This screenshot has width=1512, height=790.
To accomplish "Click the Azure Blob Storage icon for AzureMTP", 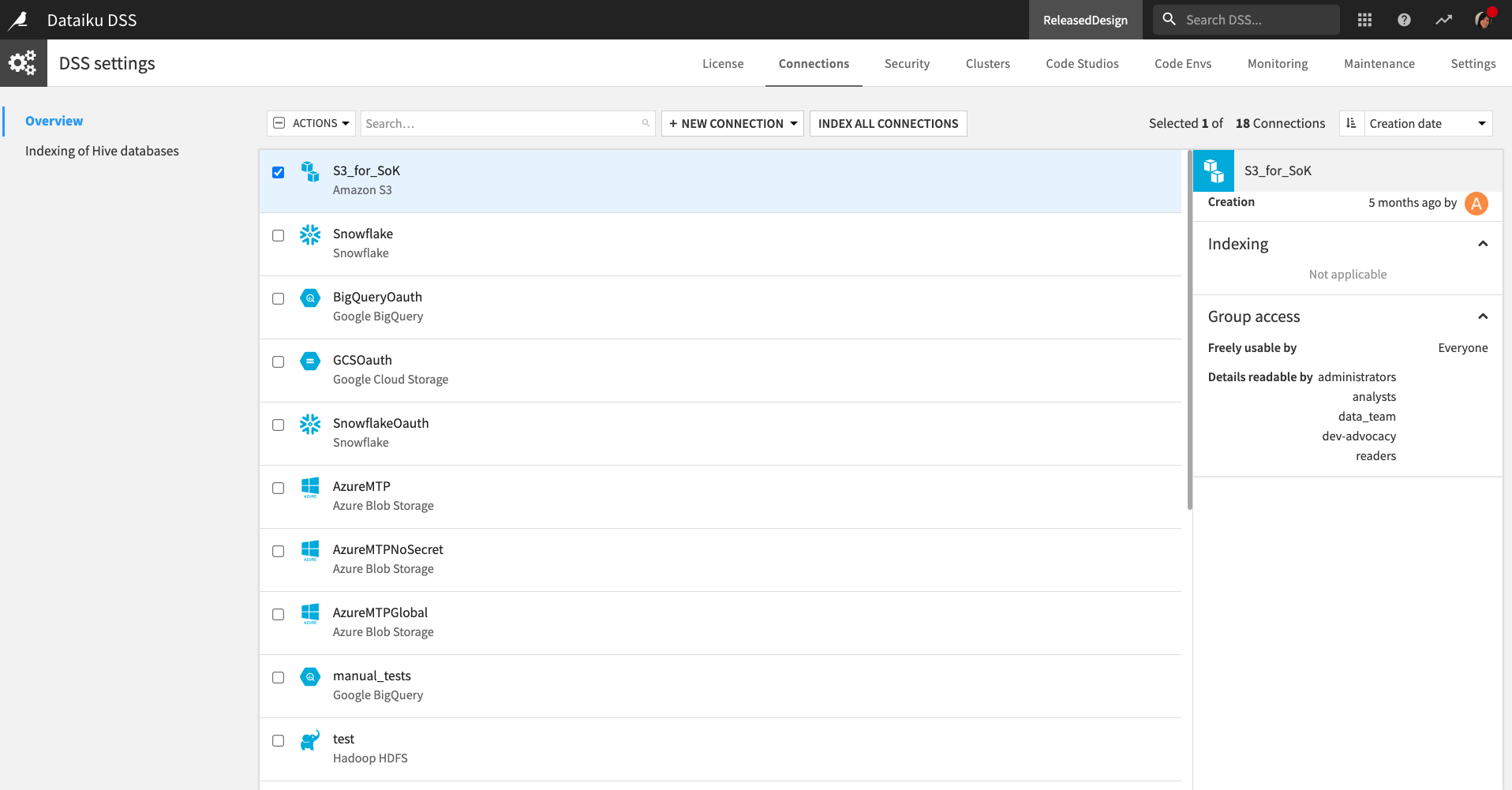I will click(310, 488).
